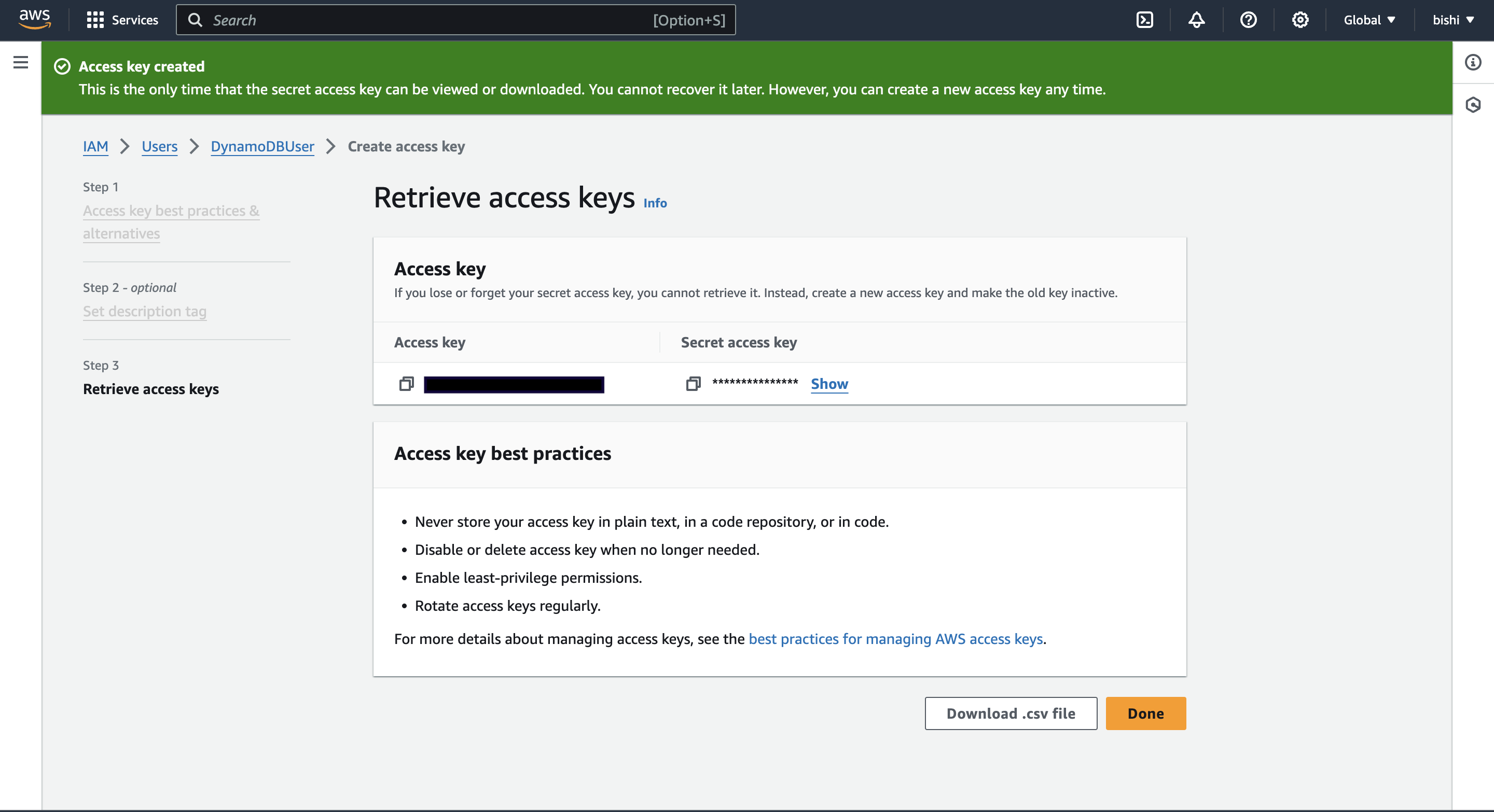The height and width of the screenshot is (812, 1494).
Task: Expand the bishi account menu
Action: (1453, 20)
